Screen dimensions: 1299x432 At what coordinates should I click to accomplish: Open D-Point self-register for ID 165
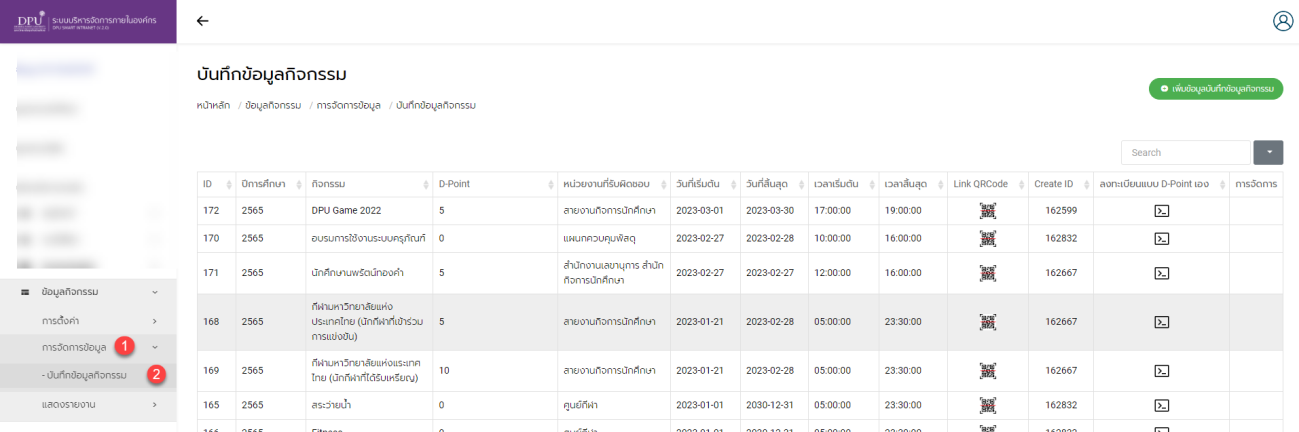click(x=1162, y=405)
